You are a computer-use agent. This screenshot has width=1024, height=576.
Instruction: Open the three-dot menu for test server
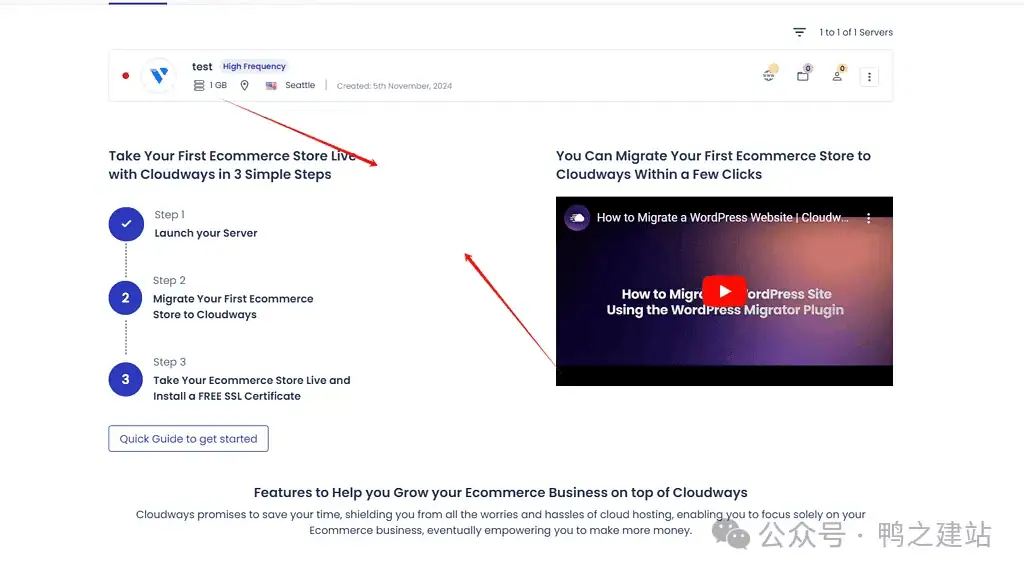click(x=869, y=76)
